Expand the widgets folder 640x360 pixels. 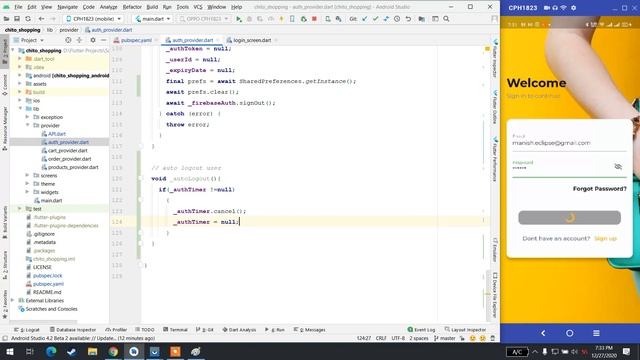[27, 192]
